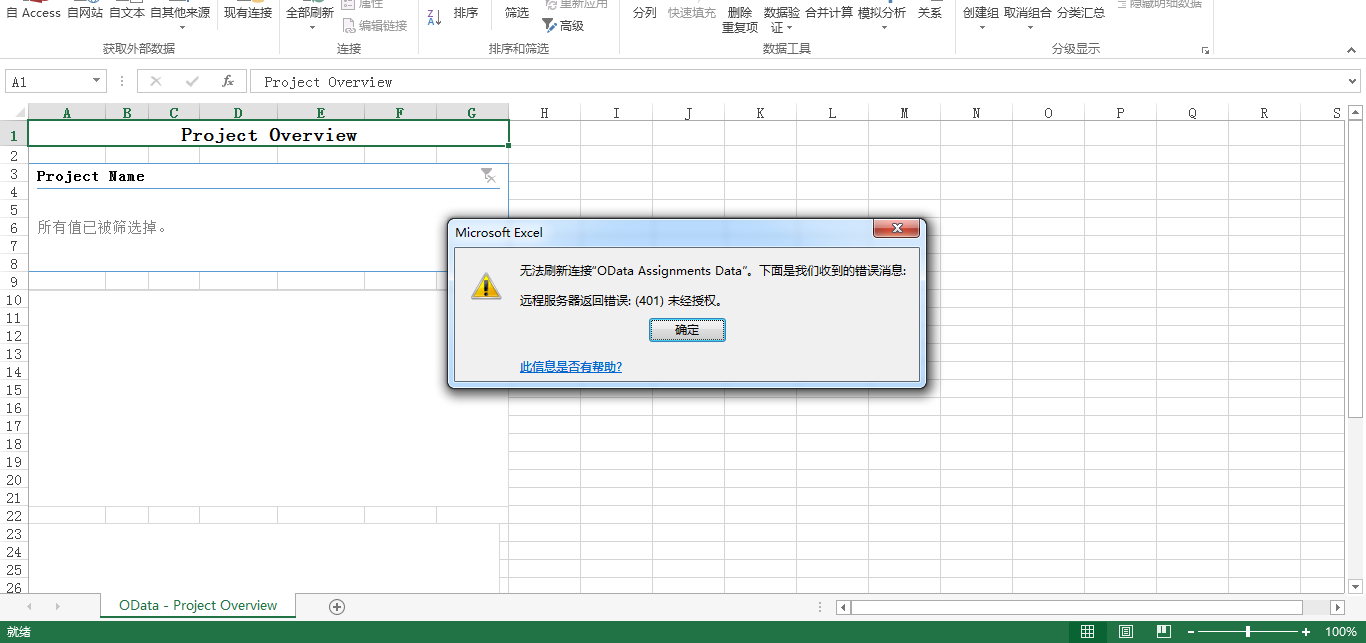Click the select-all corner of the sheet
1366x643 pixels.
(14, 113)
